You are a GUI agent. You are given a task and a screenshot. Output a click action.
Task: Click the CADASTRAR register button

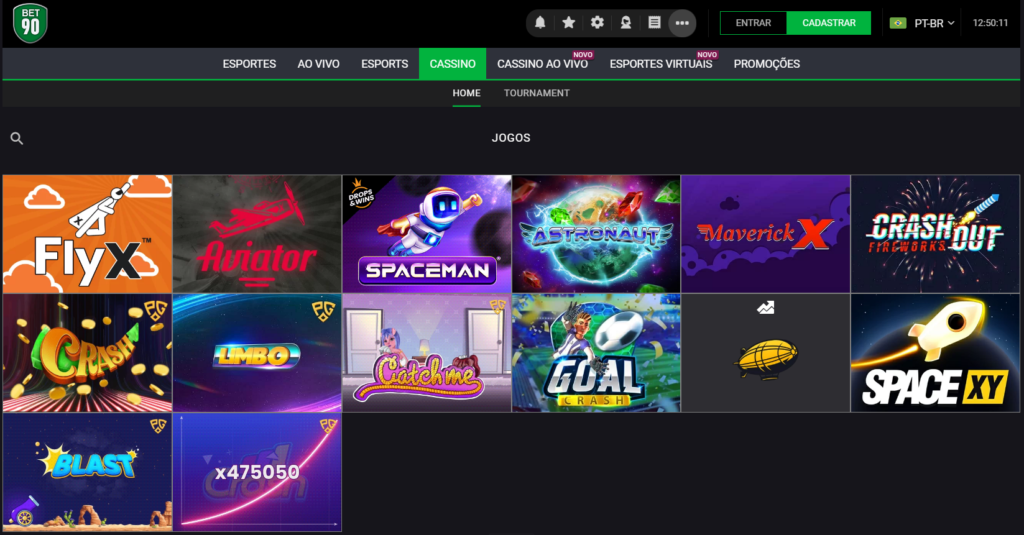click(x=829, y=23)
